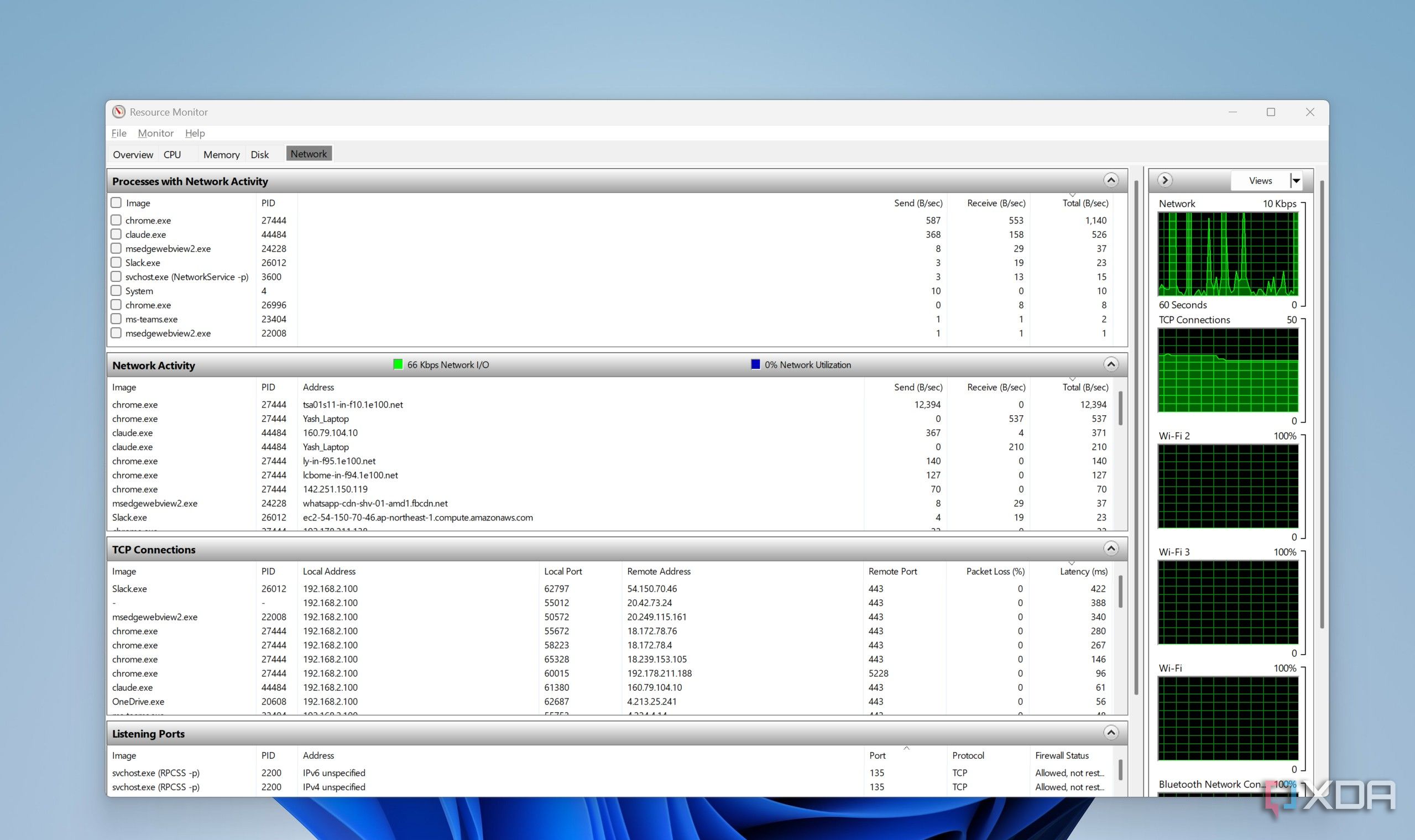Tick the checkbox for claude.exe
Image resolution: width=1415 pixels, height=840 pixels.
coord(116,234)
